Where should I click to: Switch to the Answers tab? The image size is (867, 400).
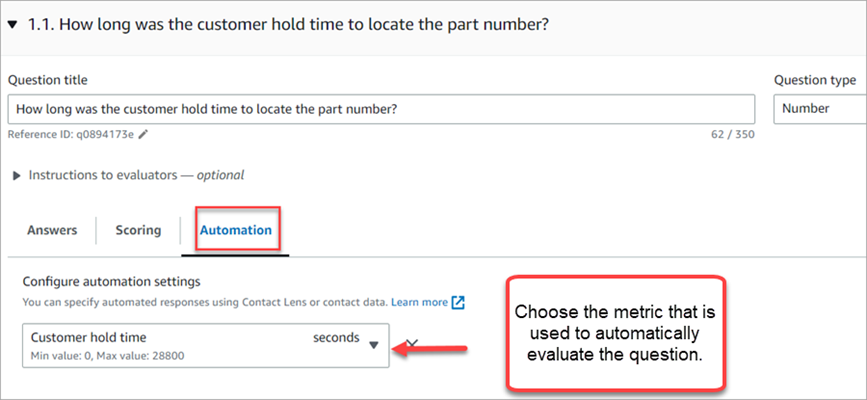51,230
